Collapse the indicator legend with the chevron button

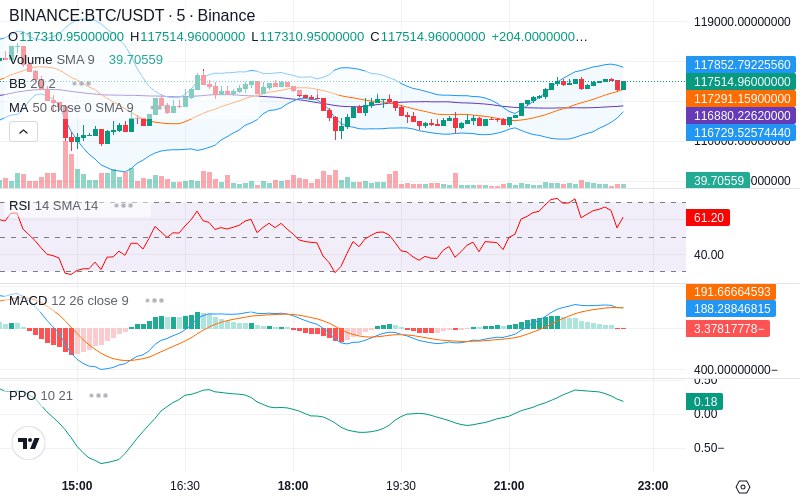click(x=23, y=132)
